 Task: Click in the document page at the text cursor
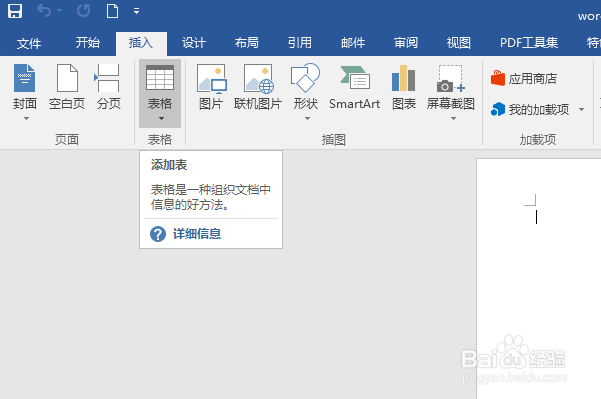(x=536, y=217)
